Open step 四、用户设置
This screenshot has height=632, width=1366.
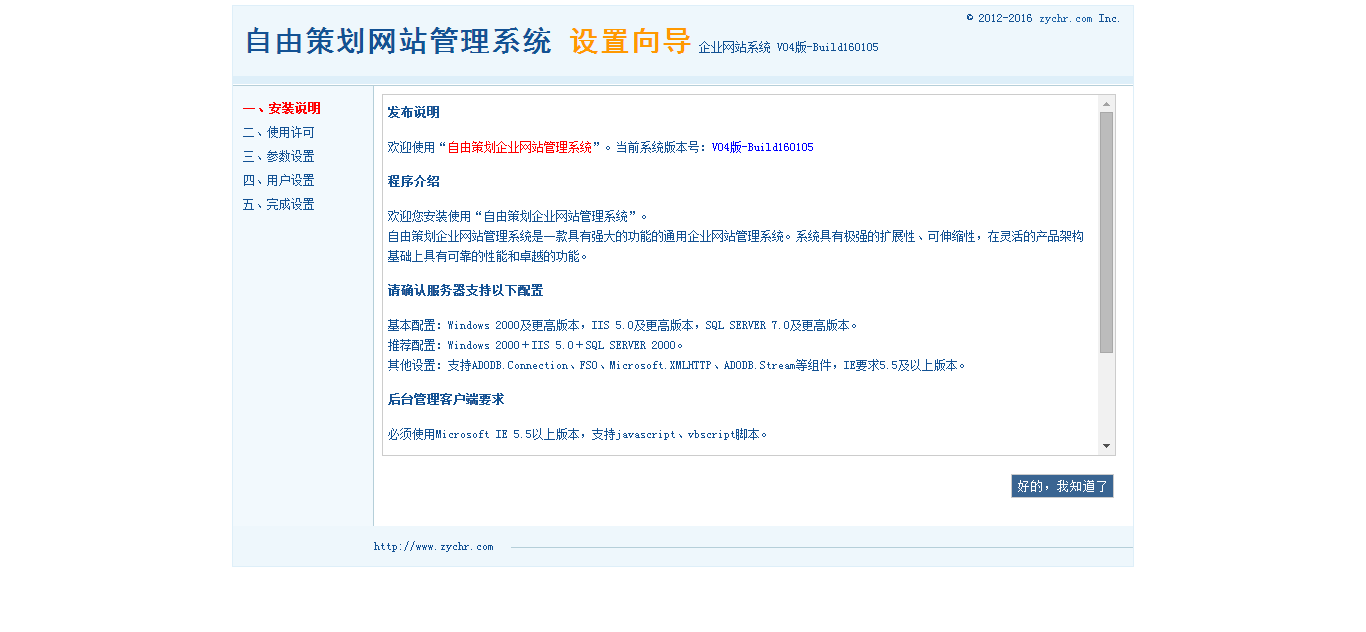[278, 180]
